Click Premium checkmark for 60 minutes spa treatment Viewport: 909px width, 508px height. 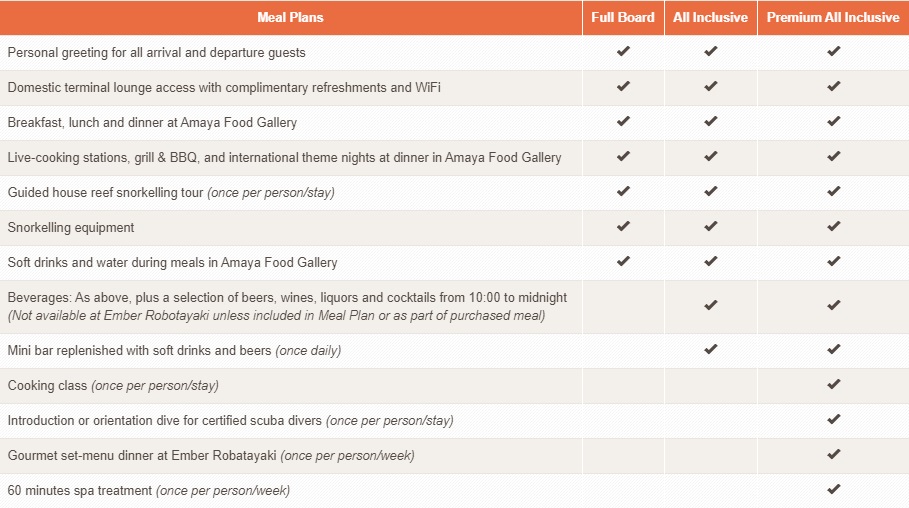click(x=833, y=490)
